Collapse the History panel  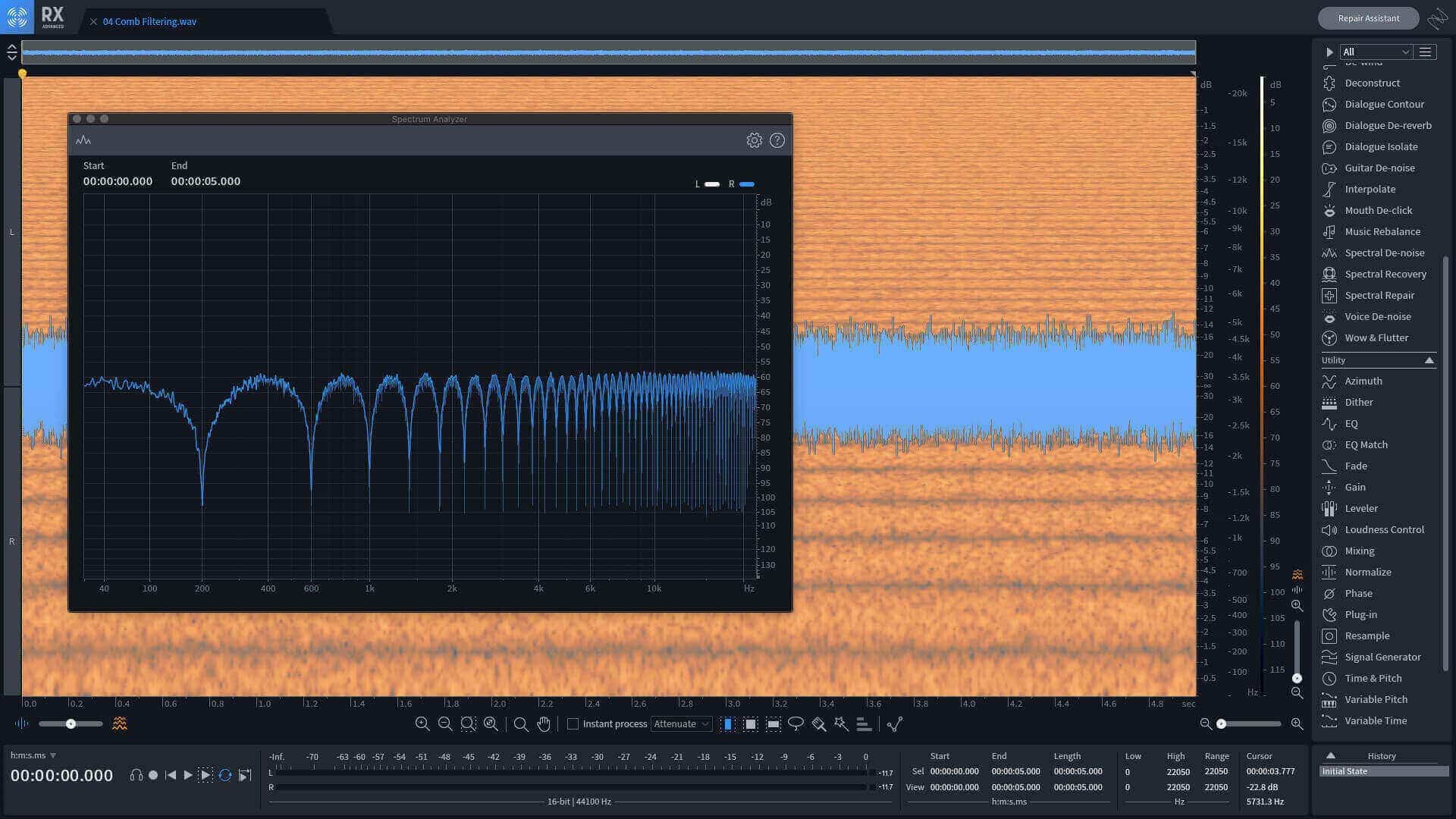pos(1331,755)
